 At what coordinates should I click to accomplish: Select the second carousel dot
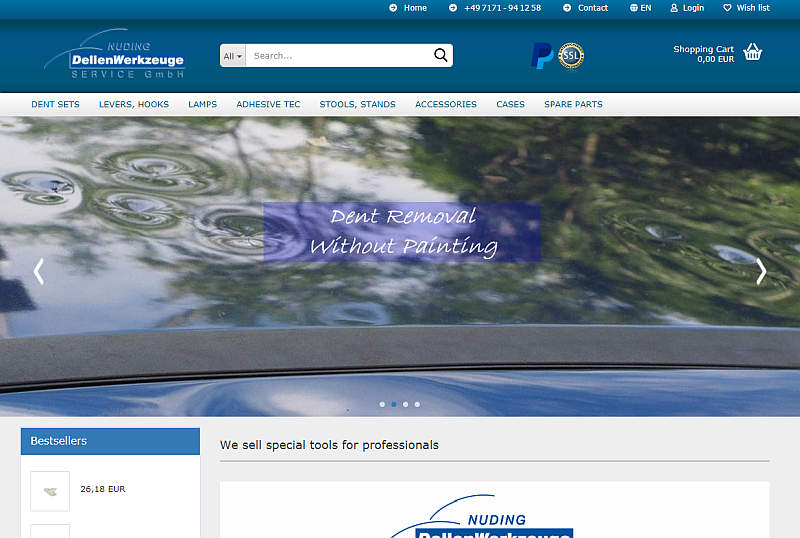(394, 404)
